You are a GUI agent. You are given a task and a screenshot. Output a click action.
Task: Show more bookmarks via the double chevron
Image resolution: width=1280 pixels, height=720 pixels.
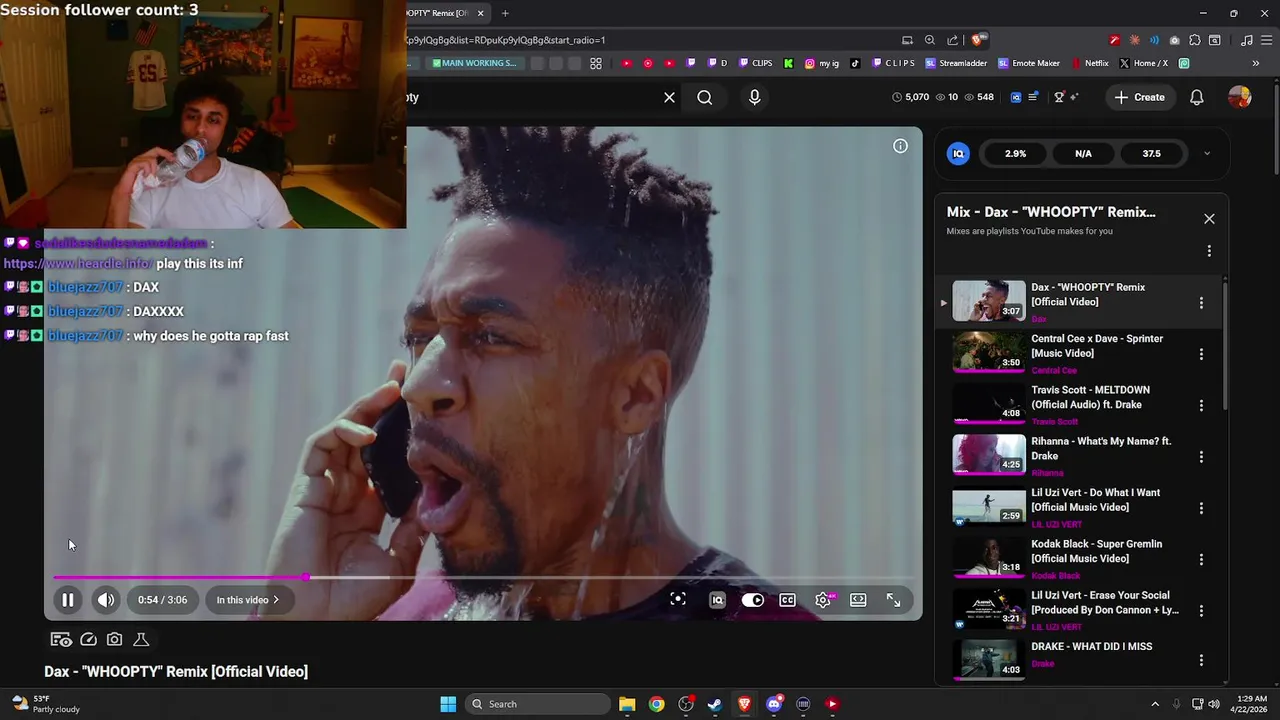1256,63
